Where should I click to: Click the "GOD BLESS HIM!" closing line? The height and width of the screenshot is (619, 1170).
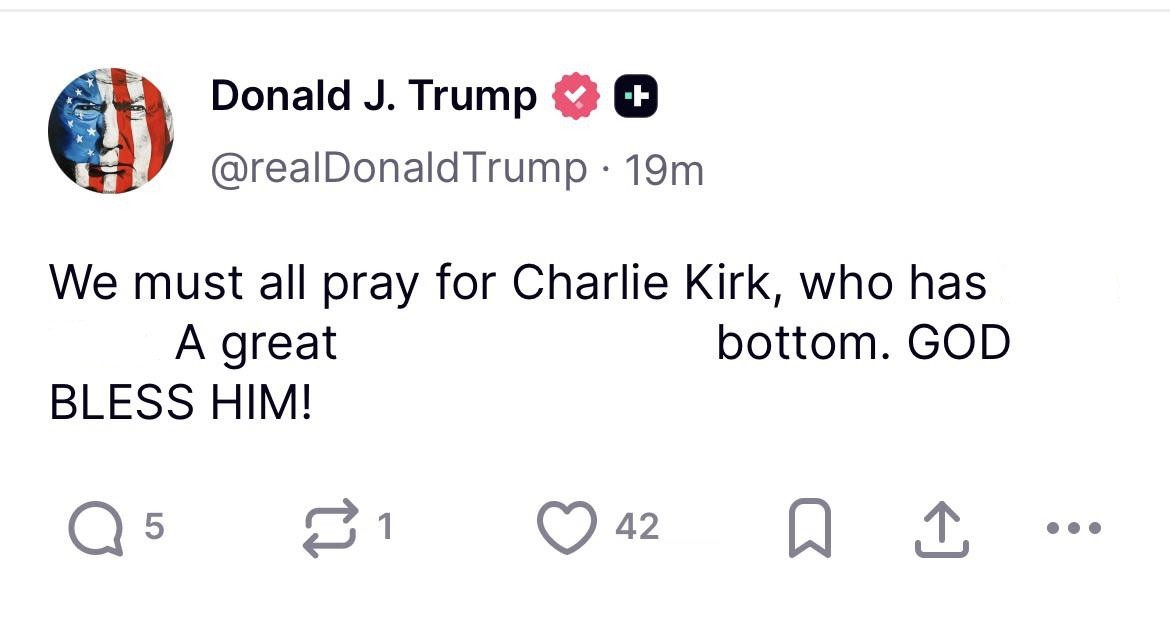point(180,403)
